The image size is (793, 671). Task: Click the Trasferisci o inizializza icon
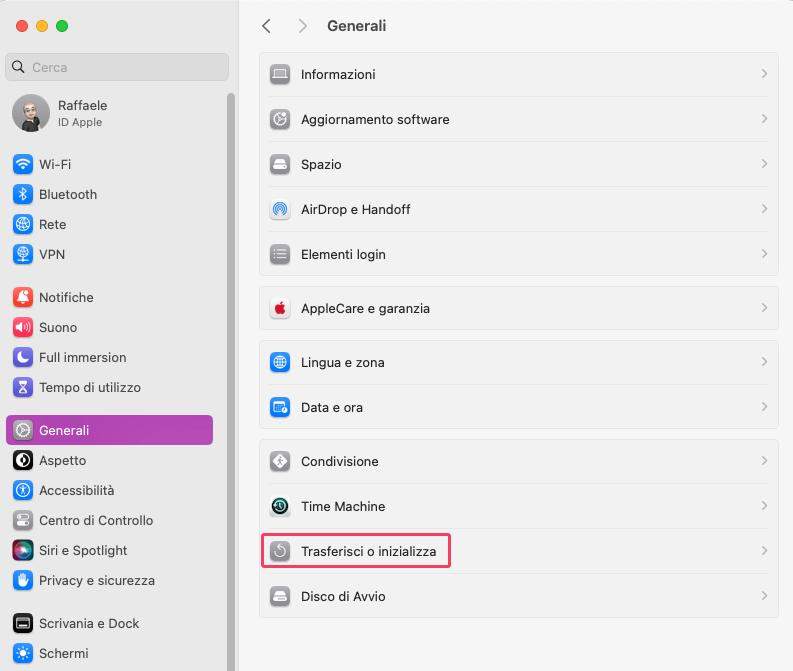[x=280, y=551]
